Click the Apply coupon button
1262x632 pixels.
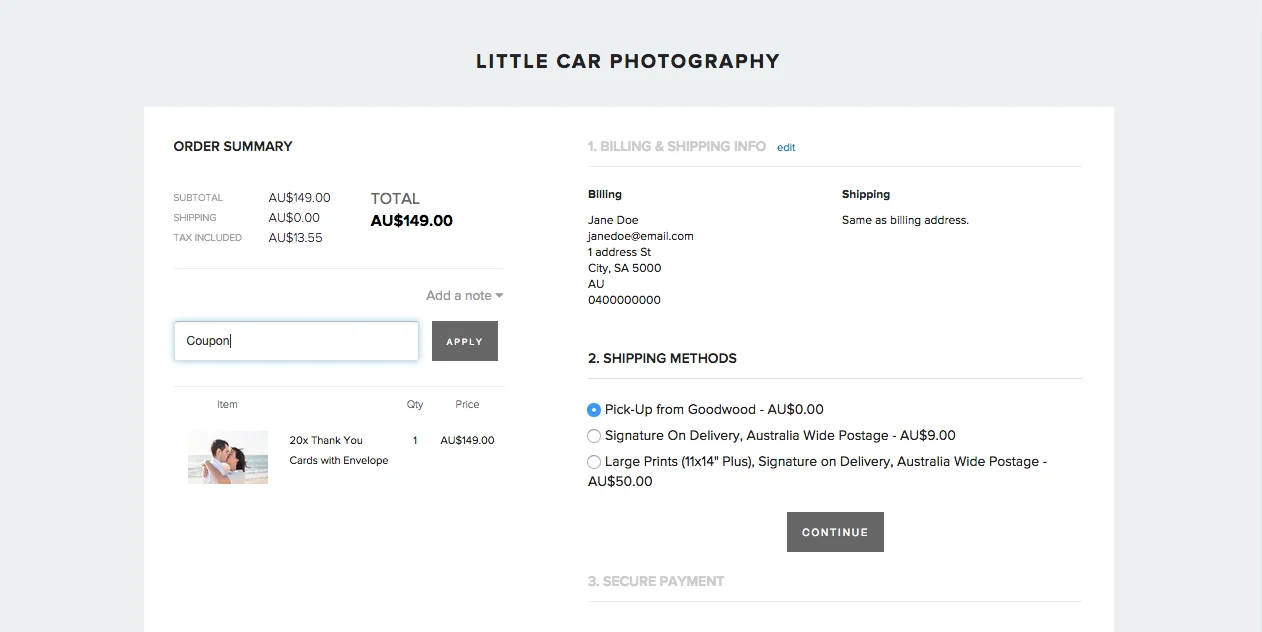pos(464,341)
